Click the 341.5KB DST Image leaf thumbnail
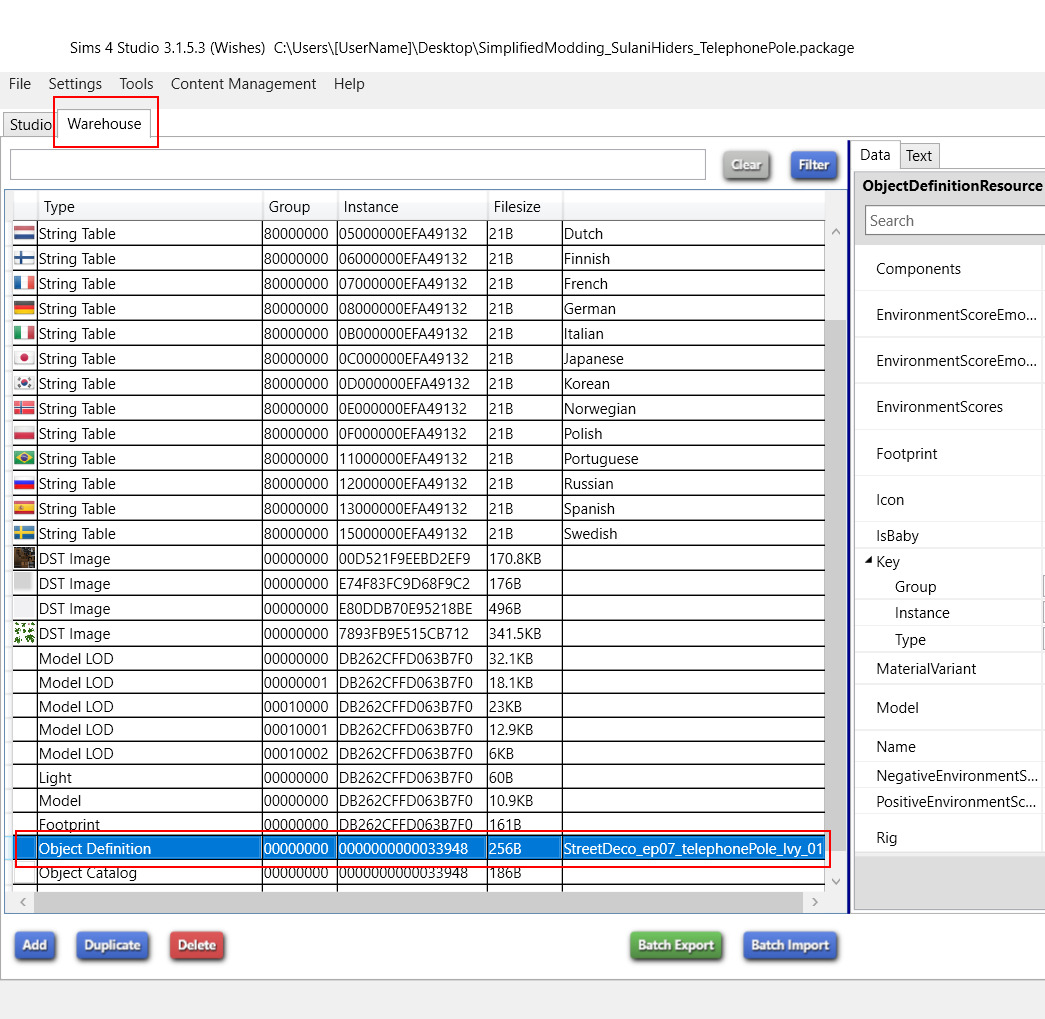 click(24, 633)
